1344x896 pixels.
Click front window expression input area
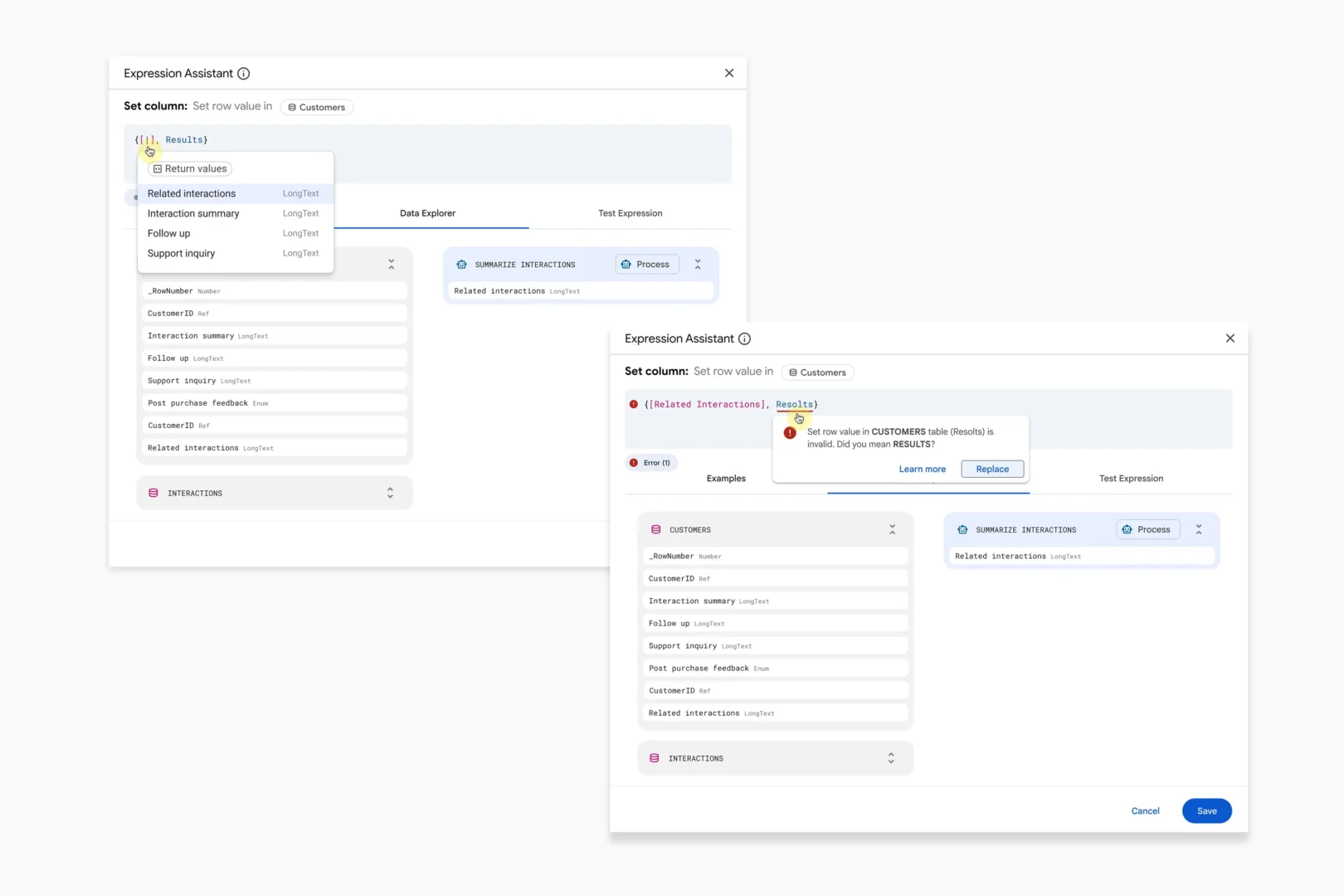928,419
